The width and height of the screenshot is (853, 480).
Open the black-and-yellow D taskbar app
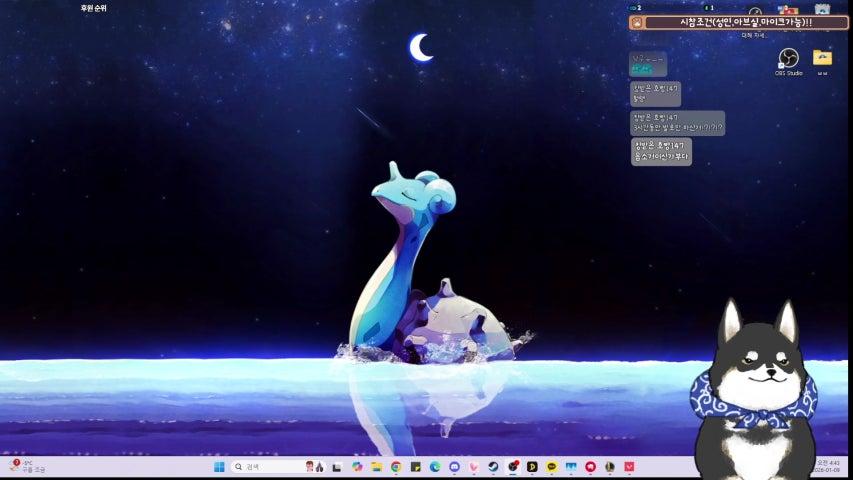[x=532, y=467]
